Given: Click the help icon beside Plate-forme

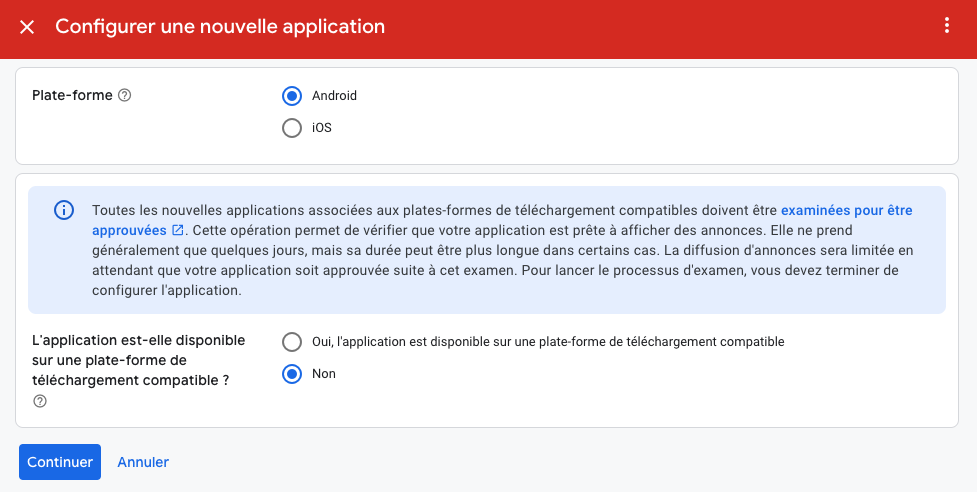Looking at the screenshot, I should coord(125,95).
